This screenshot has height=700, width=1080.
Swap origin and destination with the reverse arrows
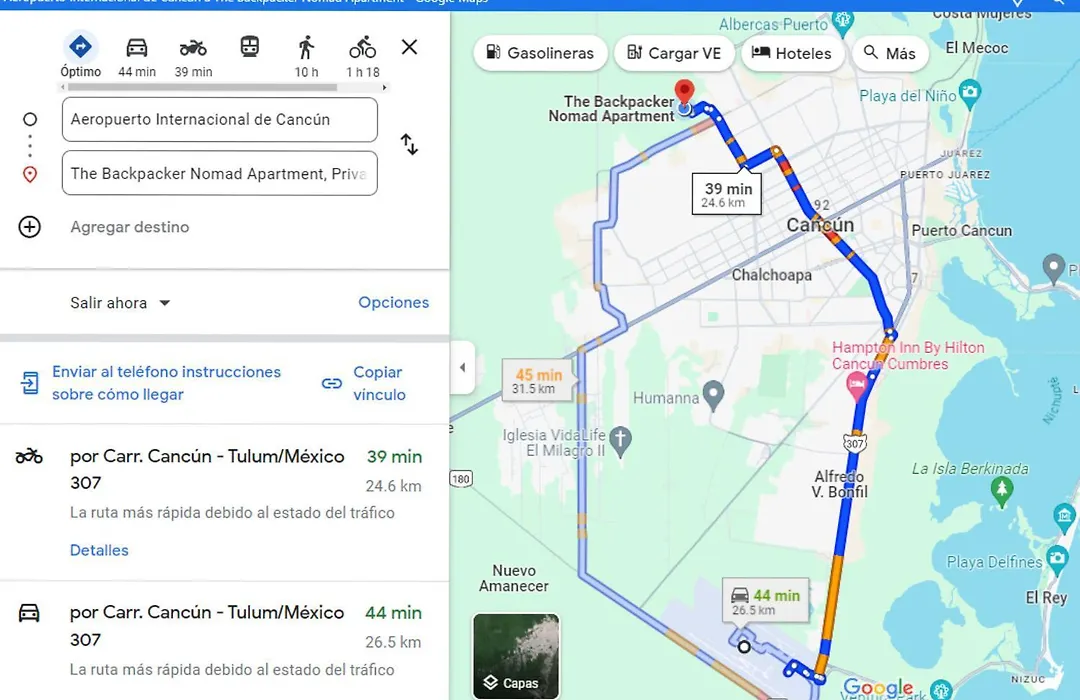coord(409,144)
